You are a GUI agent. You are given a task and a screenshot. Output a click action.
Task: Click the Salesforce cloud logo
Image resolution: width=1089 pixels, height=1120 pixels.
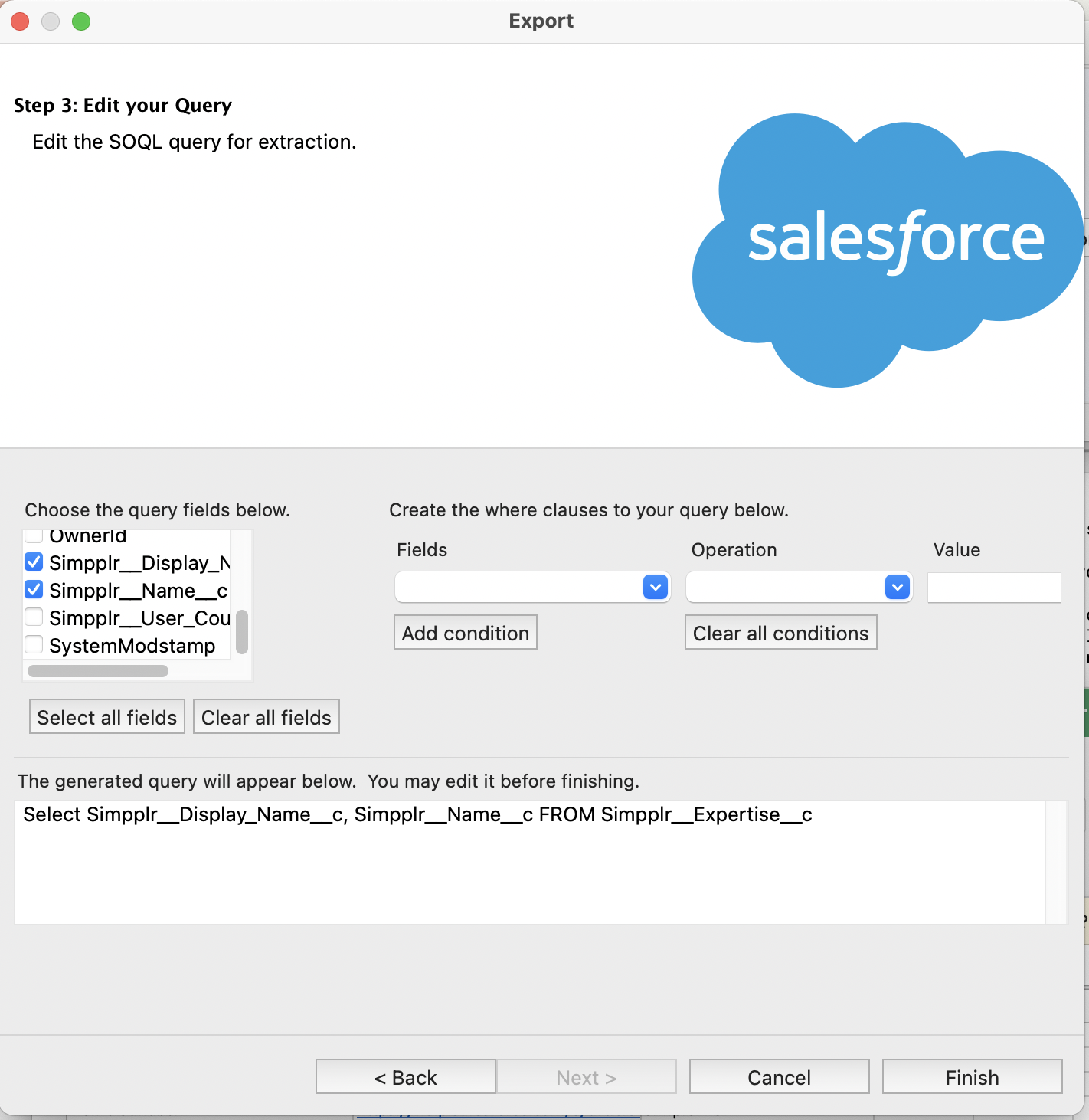coord(888,250)
